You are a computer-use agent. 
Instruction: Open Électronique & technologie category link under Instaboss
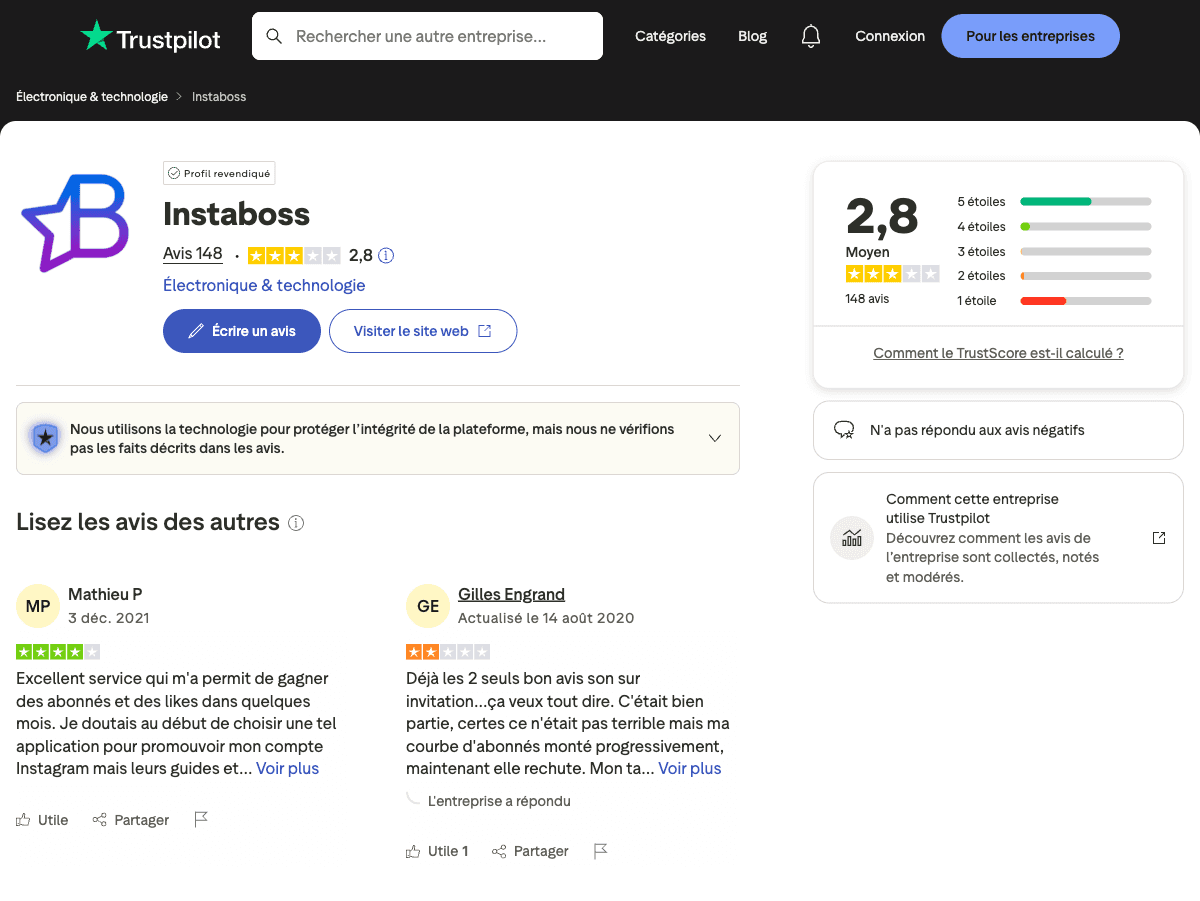264,285
